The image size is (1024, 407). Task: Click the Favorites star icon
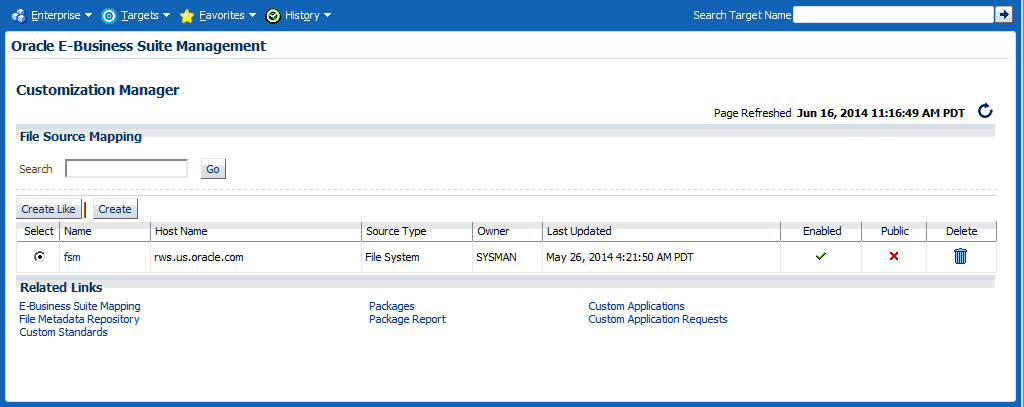187,15
